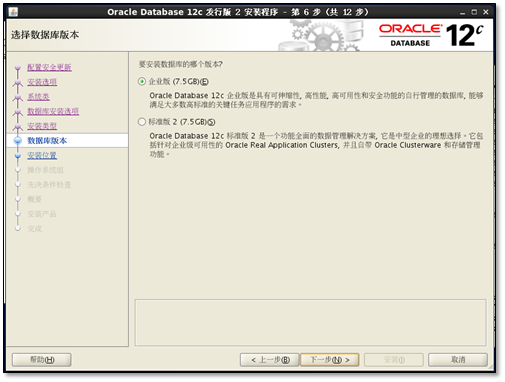
Task: Open the 系统类 step link
Action: point(38,97)
